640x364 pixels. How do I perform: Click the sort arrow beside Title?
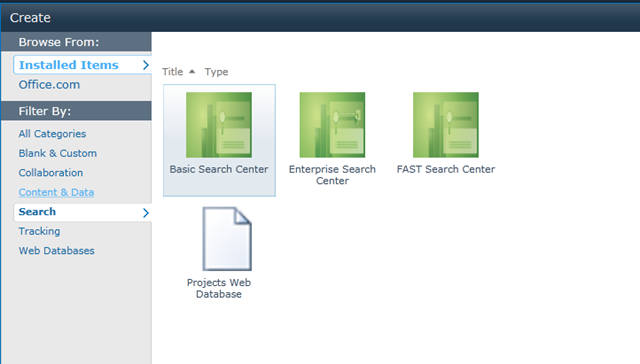tap(192, 72)
